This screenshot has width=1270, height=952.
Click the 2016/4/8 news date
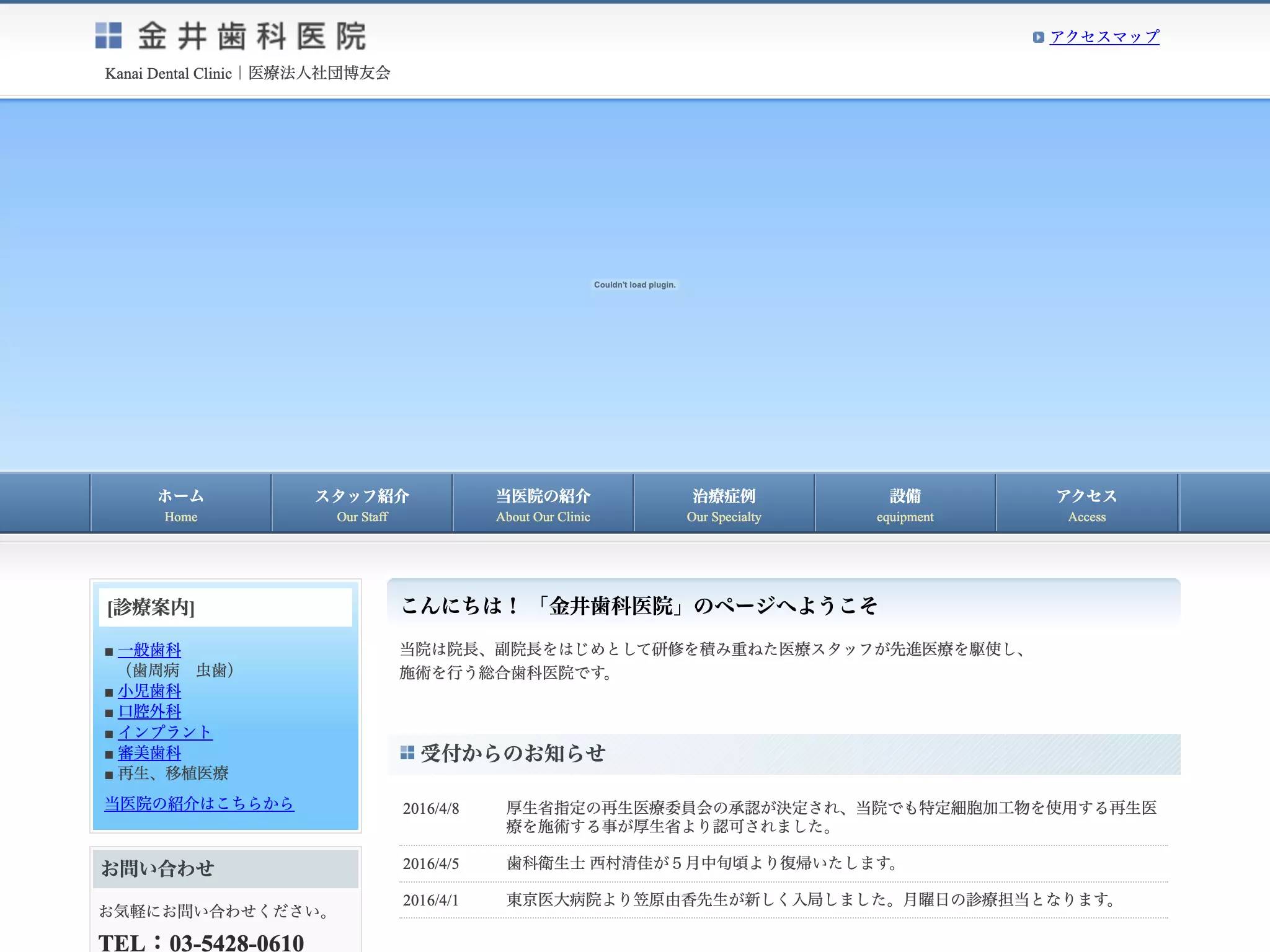pyautogui.click(x=431, y=808)
